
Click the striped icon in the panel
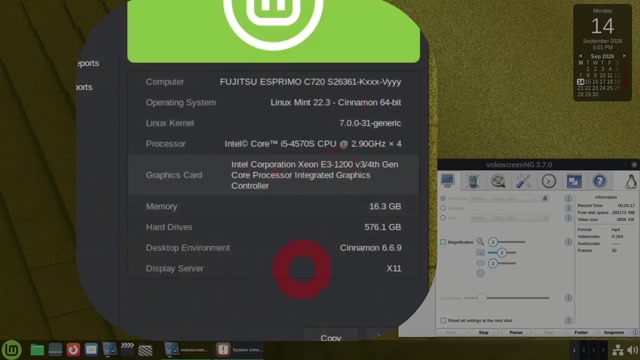point(145,350)
